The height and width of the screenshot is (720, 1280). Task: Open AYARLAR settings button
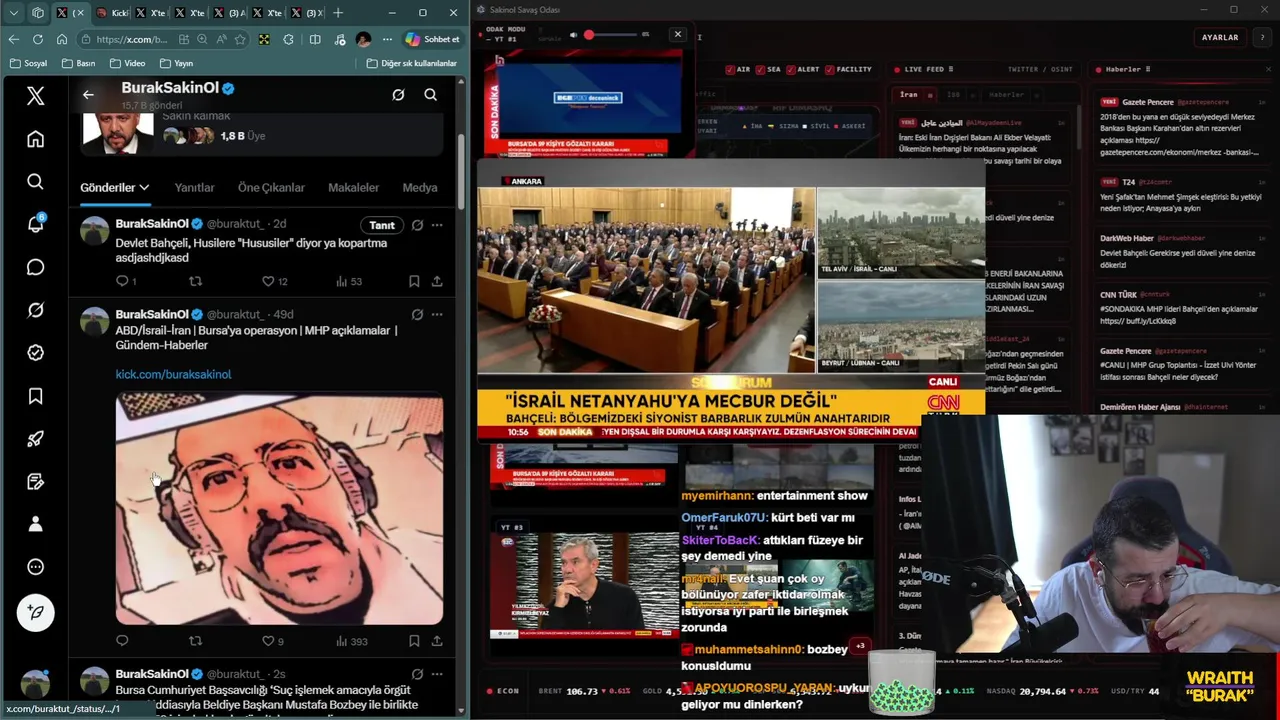[1220, 37]
